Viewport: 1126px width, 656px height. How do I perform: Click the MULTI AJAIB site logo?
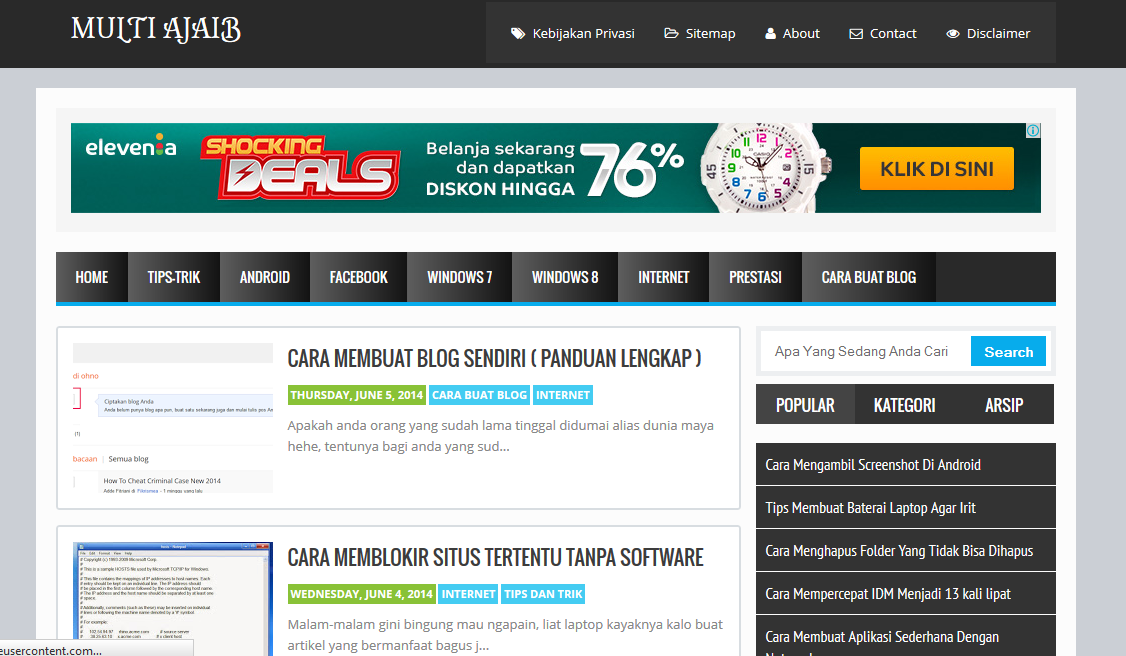(x=156, y=29)
